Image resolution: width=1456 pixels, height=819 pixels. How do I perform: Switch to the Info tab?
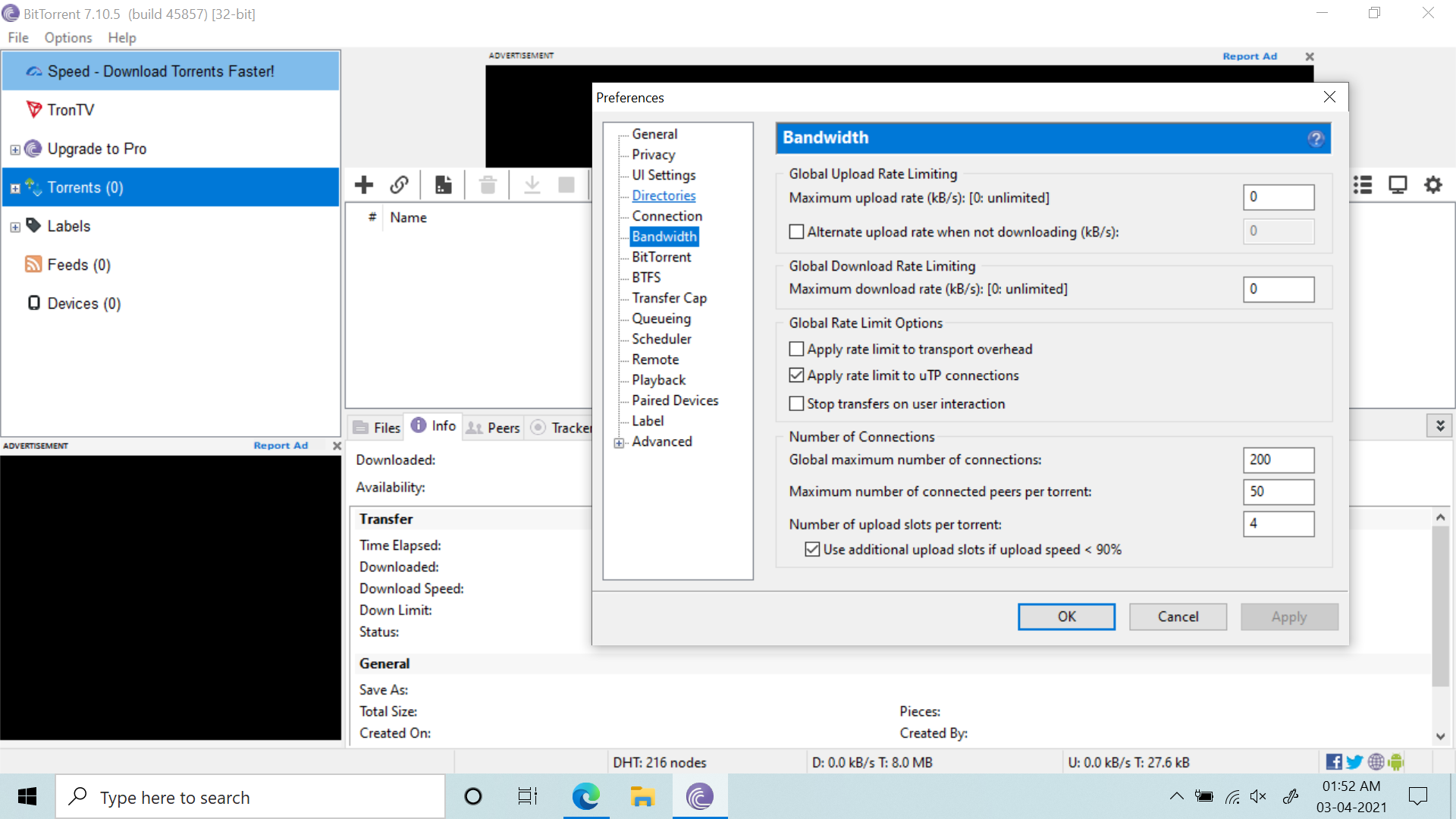click(x=434, y=426)
